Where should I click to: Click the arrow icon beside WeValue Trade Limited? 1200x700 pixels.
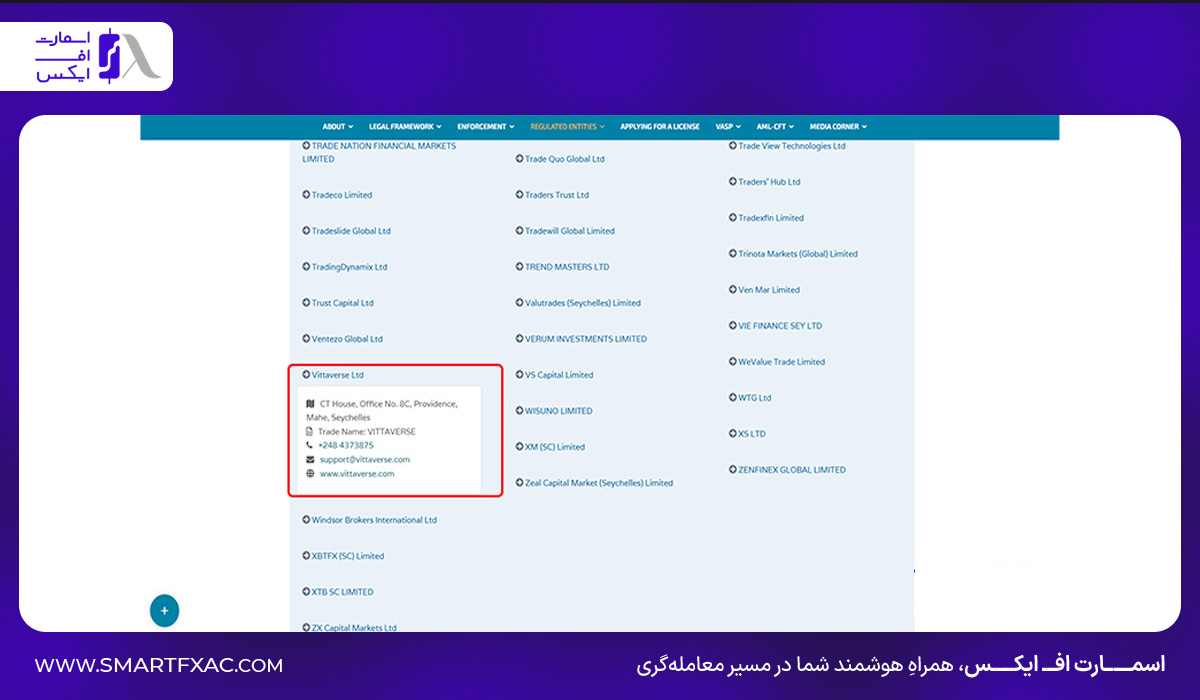coord(733,362)
